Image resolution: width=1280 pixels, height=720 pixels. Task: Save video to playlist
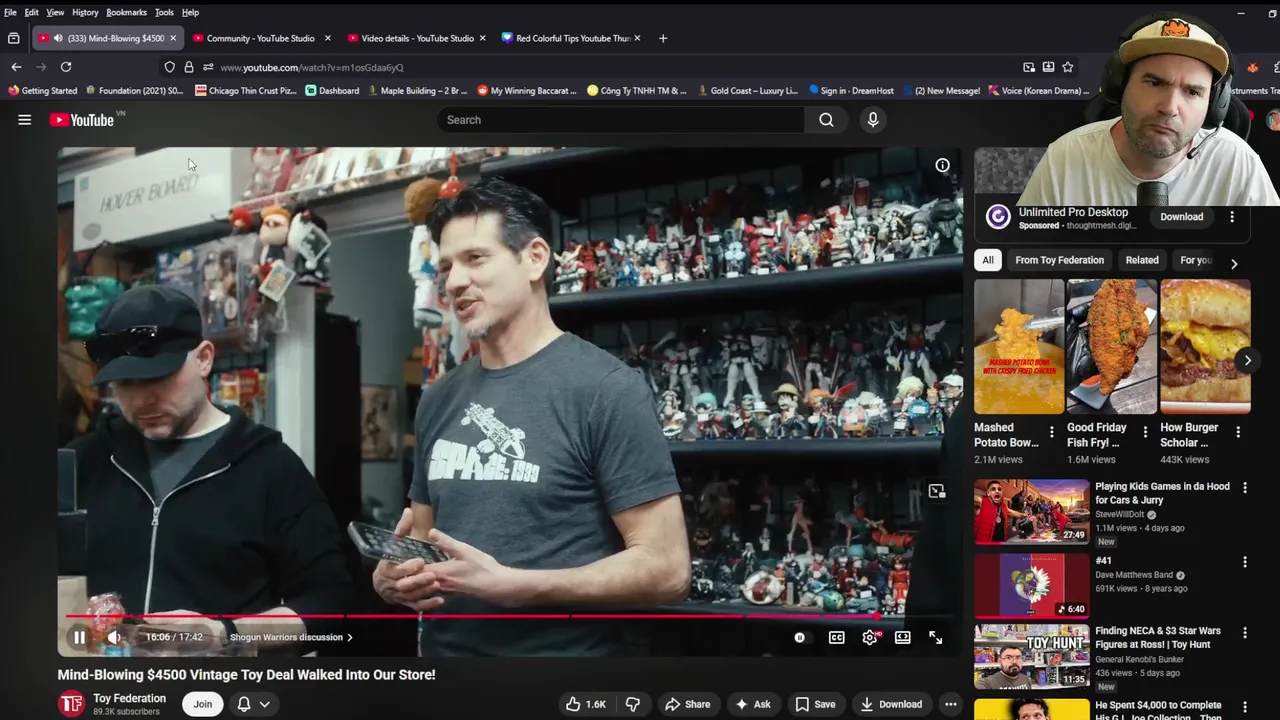pyautogui.click(x=815, y=704)
